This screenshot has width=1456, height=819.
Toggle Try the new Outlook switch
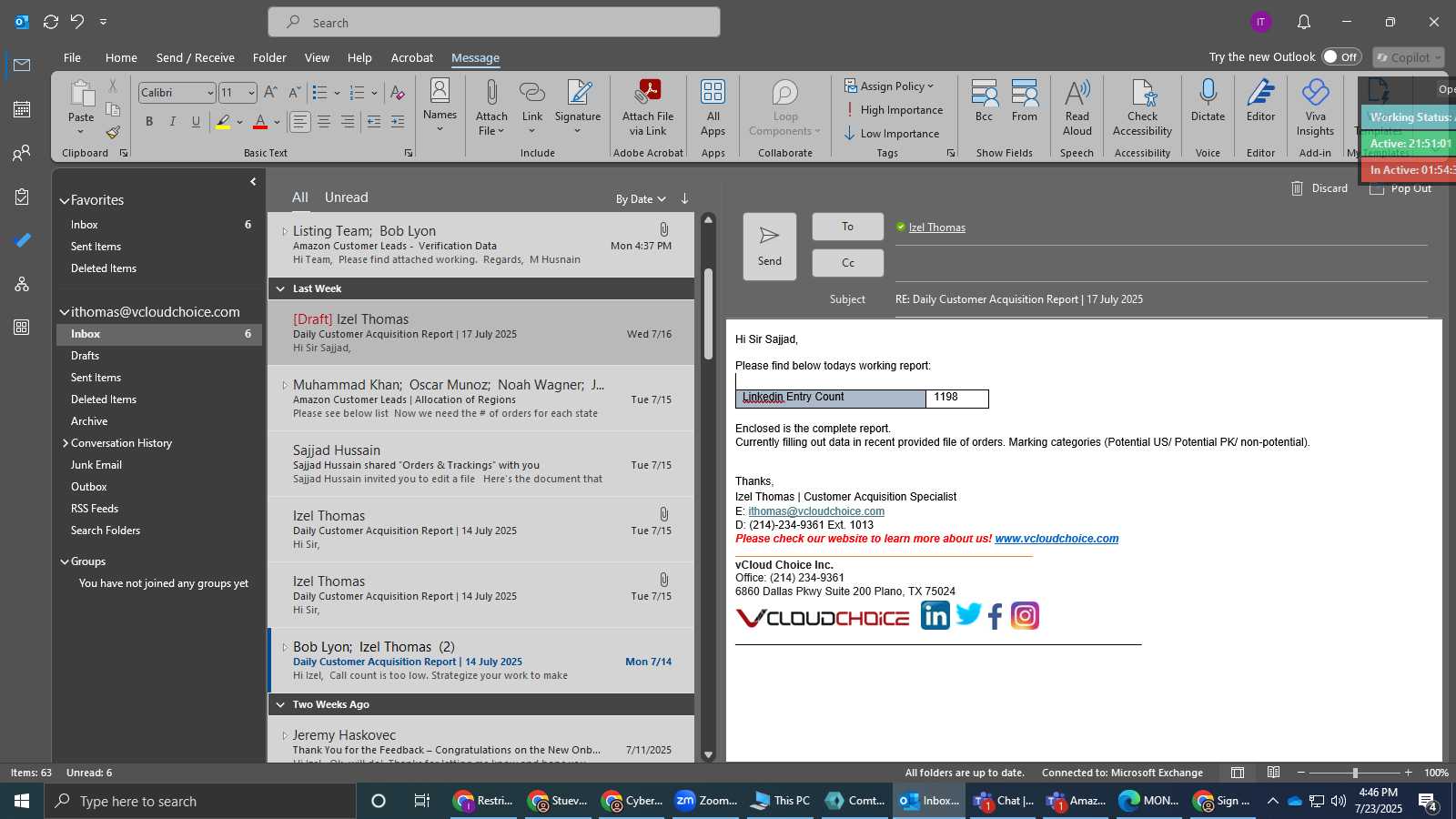pos(1341,56)
